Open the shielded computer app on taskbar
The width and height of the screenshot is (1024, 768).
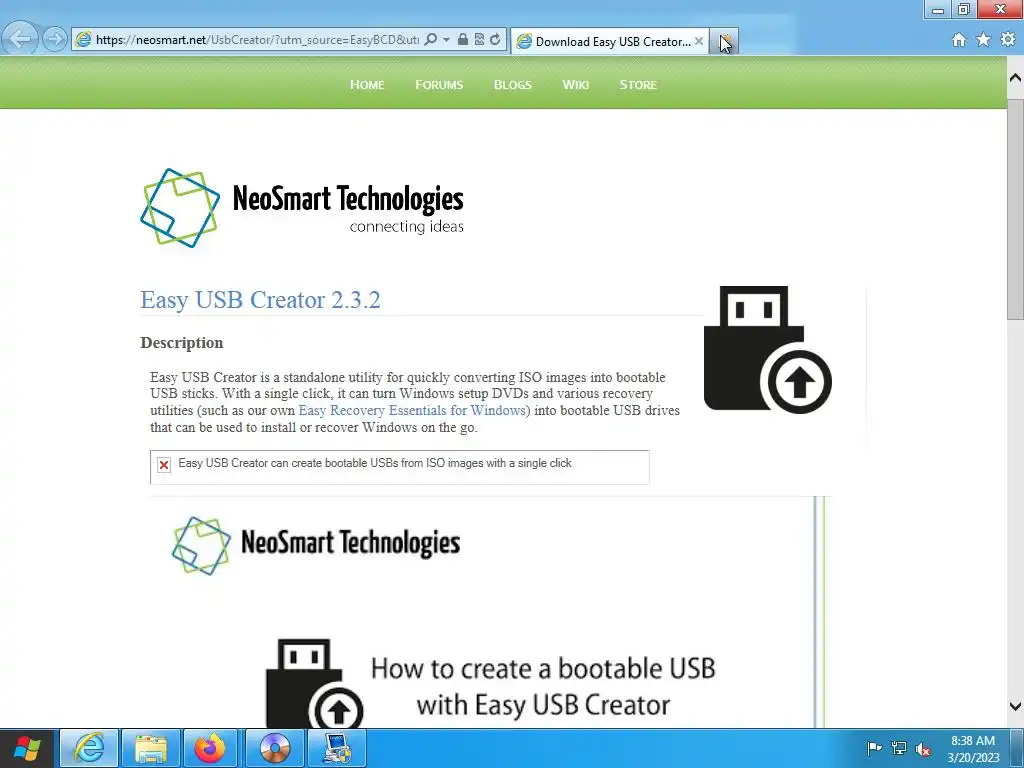(x=338, y=748)
